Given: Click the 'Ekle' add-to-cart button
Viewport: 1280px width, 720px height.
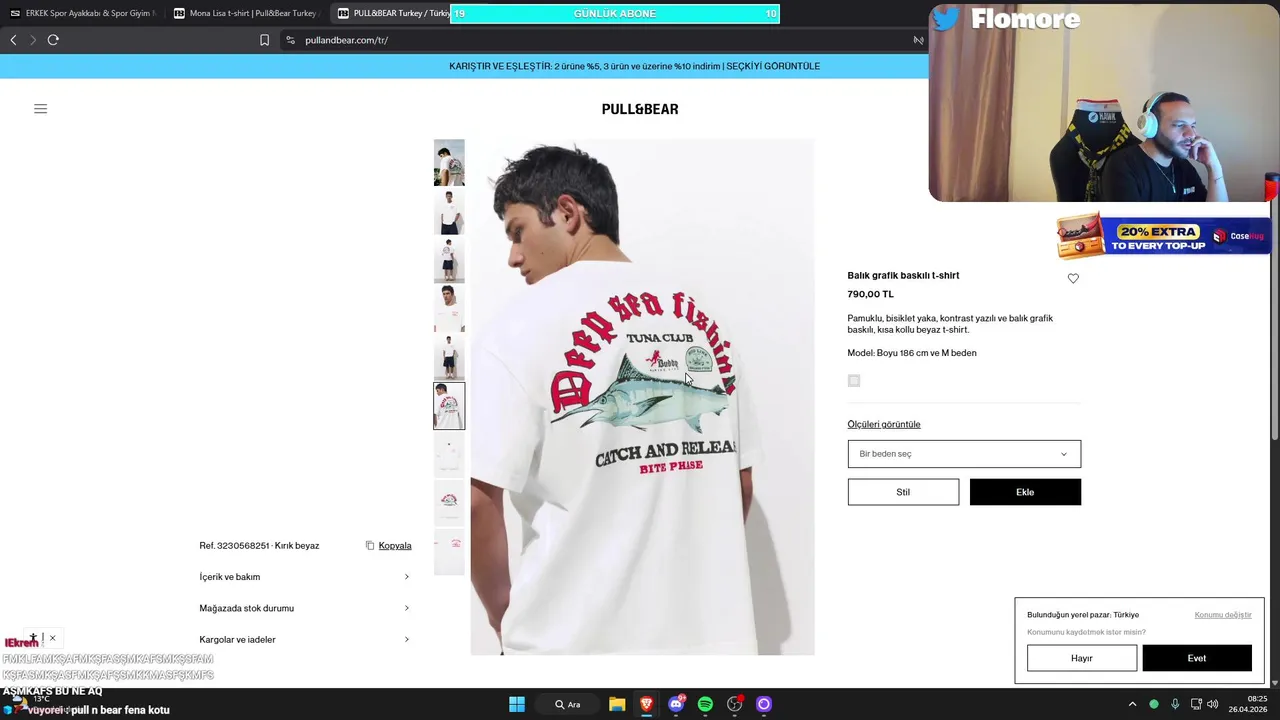Looking at the screenshot, I should coord(1025,492).
